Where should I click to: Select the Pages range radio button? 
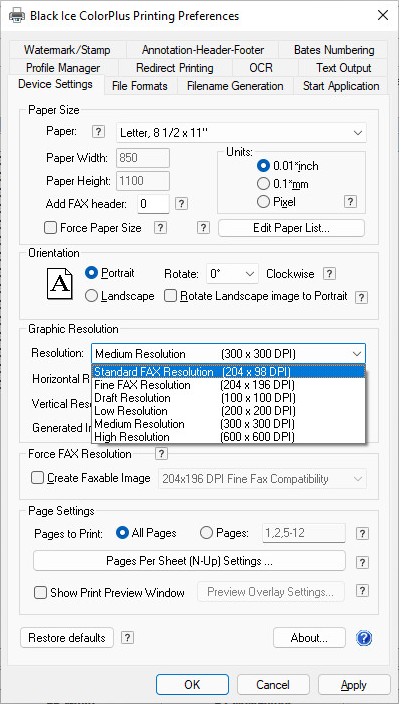pyautogui.click(x=206, y=533)
